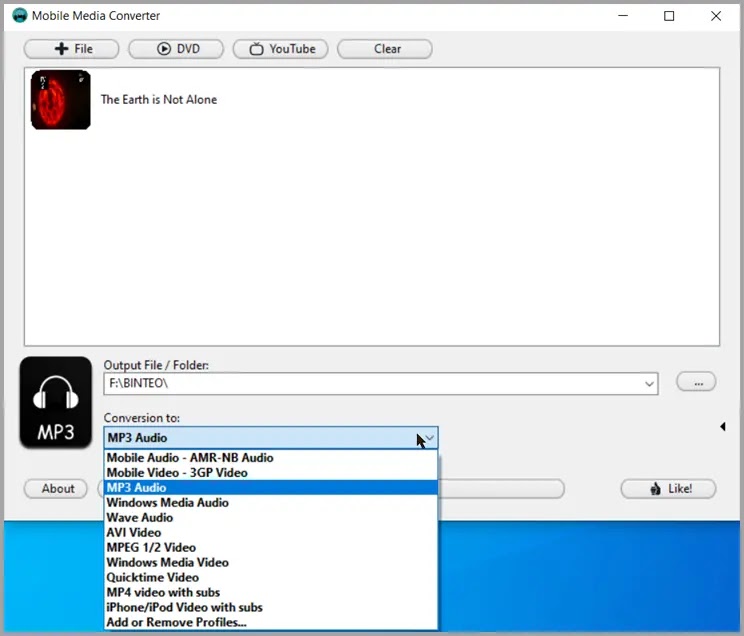Select MPEG 1/2 Video option
This screenshot has width=744, height=636.
[x=271, y=547]
